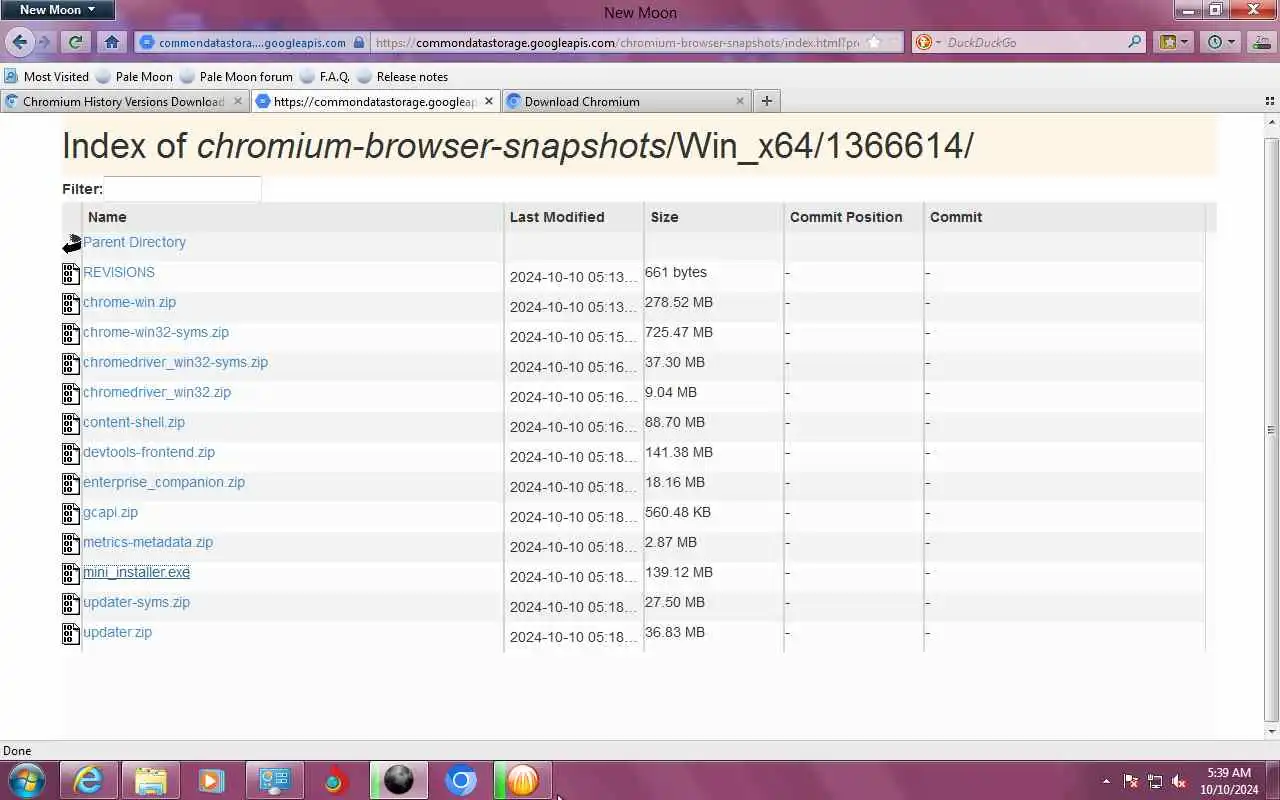Image resolution: width=1280 pixels, height=800 pixels.
Task: Show hidden tray icons arrow
Action: (x=1106, y=781)
